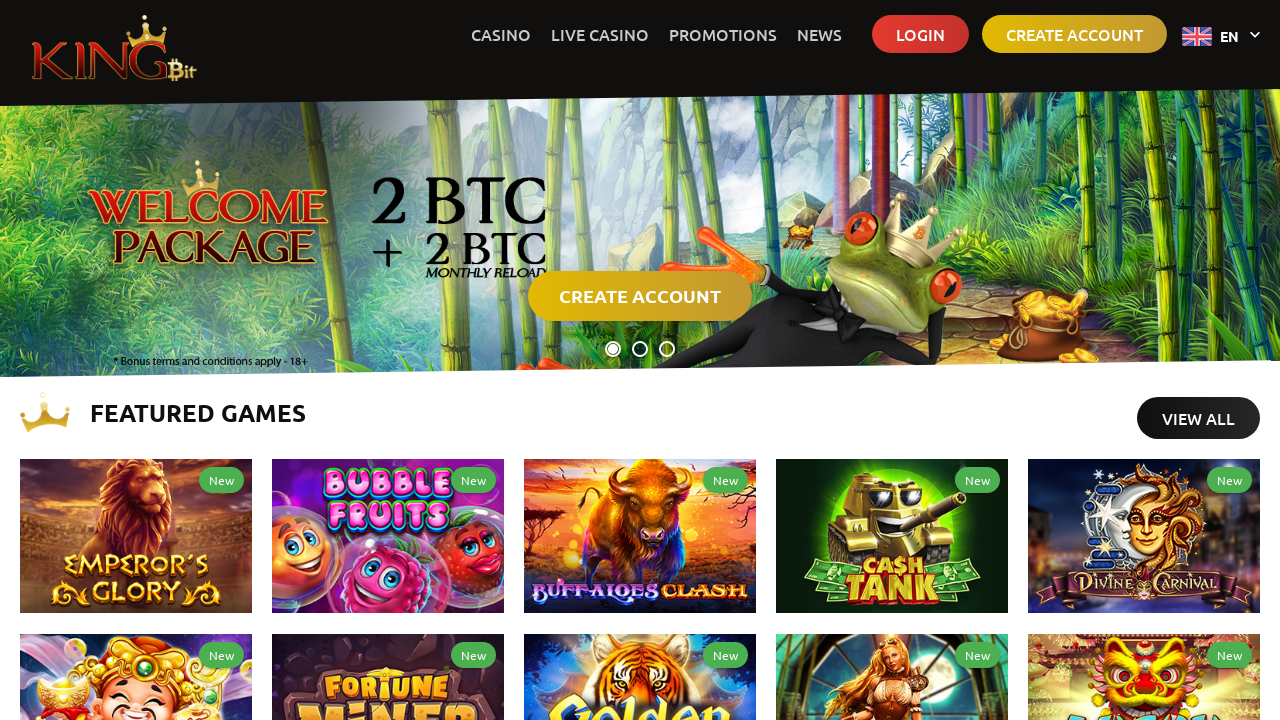
Task: Open the Casino menu item
Action: tap(501, 35)
